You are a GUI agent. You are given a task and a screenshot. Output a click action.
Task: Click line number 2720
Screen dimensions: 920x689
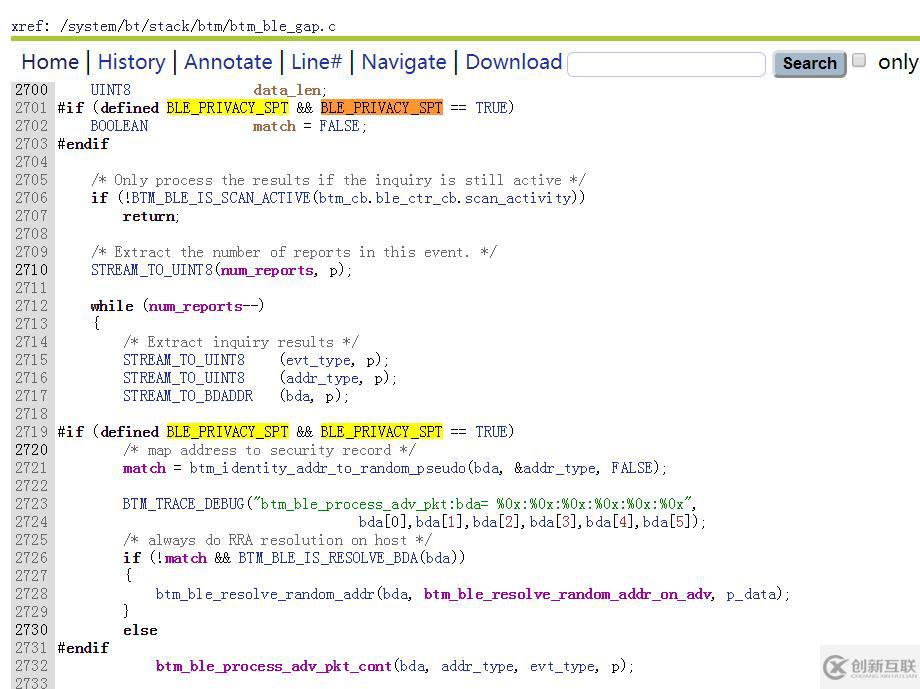(32, 450)
